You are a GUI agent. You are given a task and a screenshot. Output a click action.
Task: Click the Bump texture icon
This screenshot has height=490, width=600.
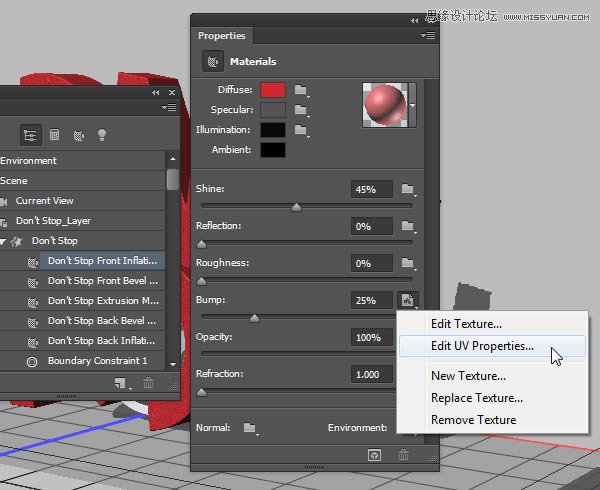point(408,300)
